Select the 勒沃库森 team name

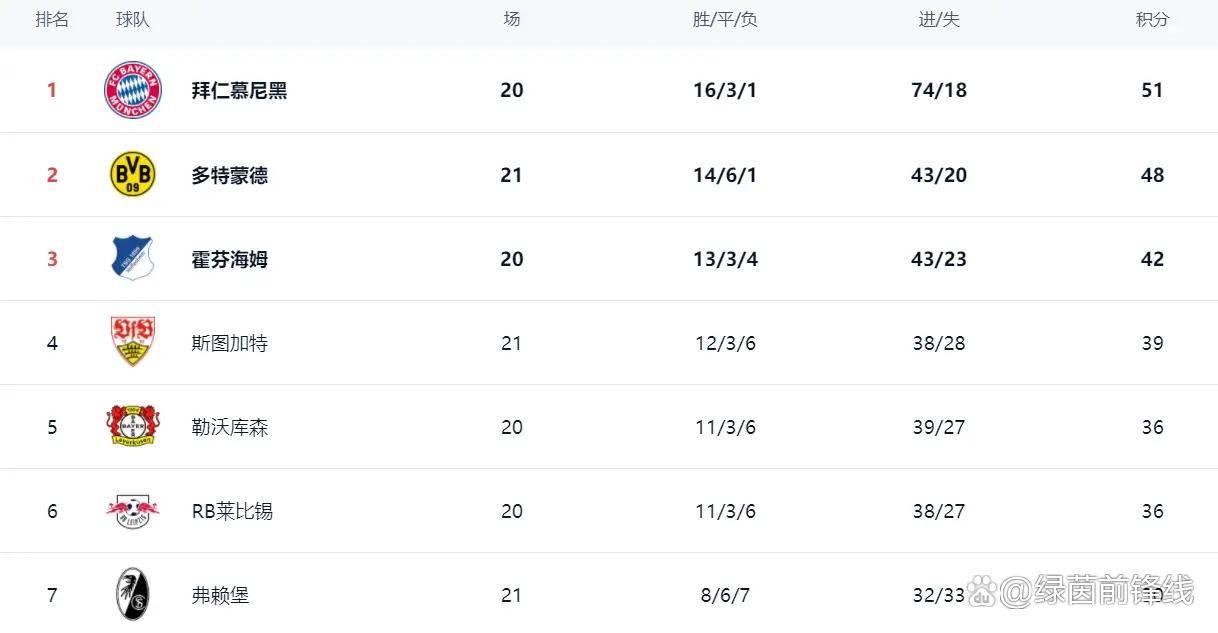pos(229,427)
